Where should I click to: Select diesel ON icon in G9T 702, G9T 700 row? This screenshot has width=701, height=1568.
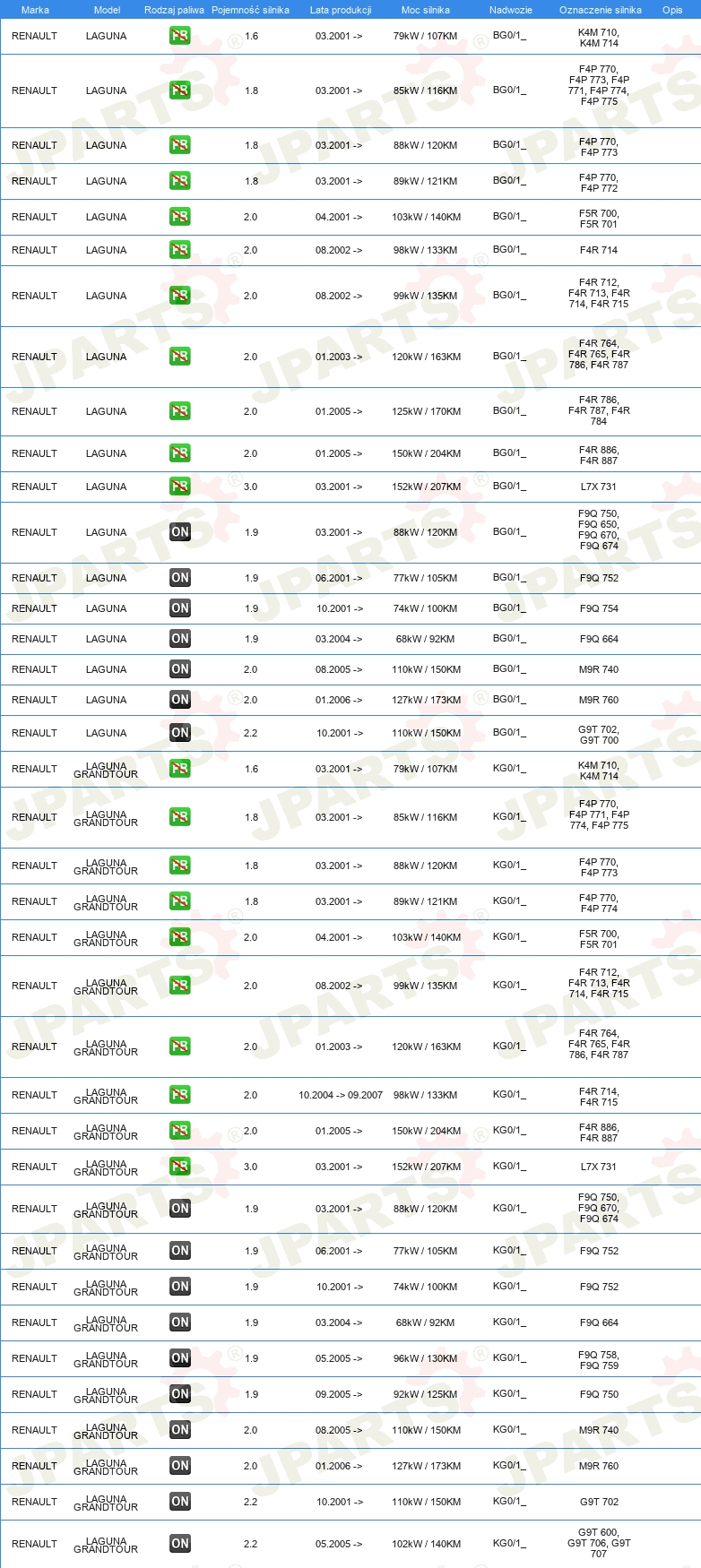180,733
